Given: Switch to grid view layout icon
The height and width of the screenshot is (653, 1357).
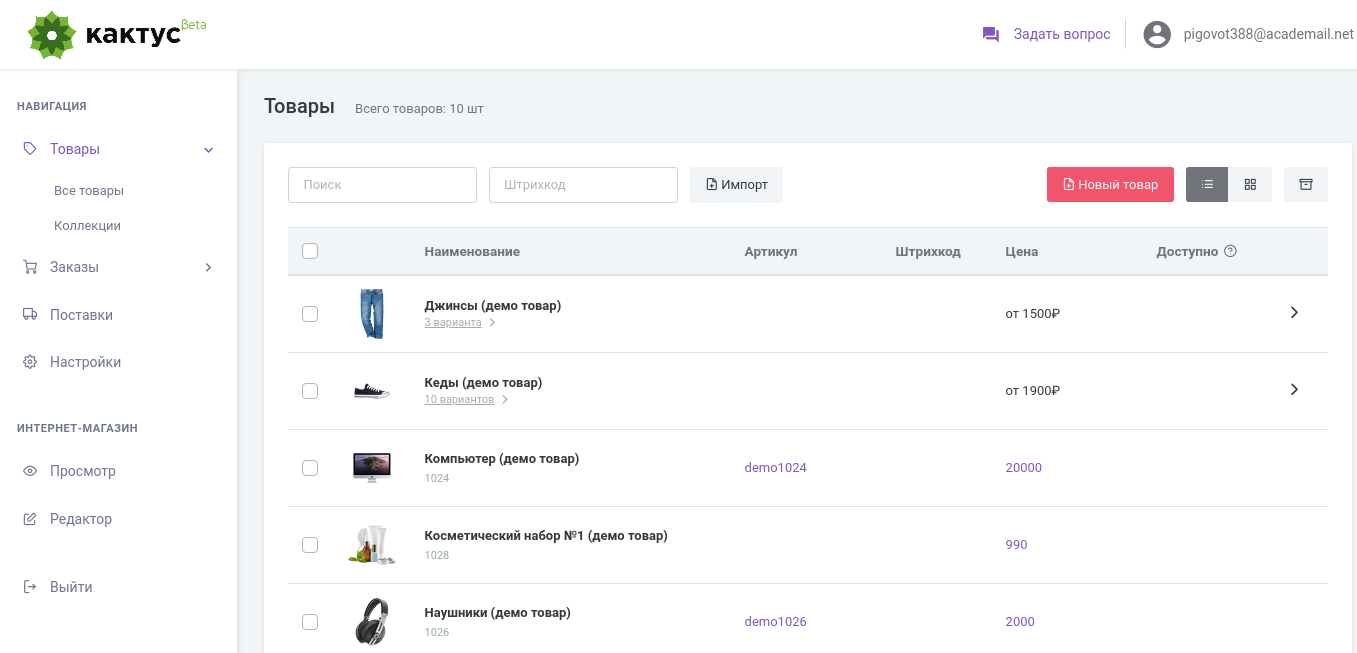Looking at the screenshot, I should pos(1250,185).
